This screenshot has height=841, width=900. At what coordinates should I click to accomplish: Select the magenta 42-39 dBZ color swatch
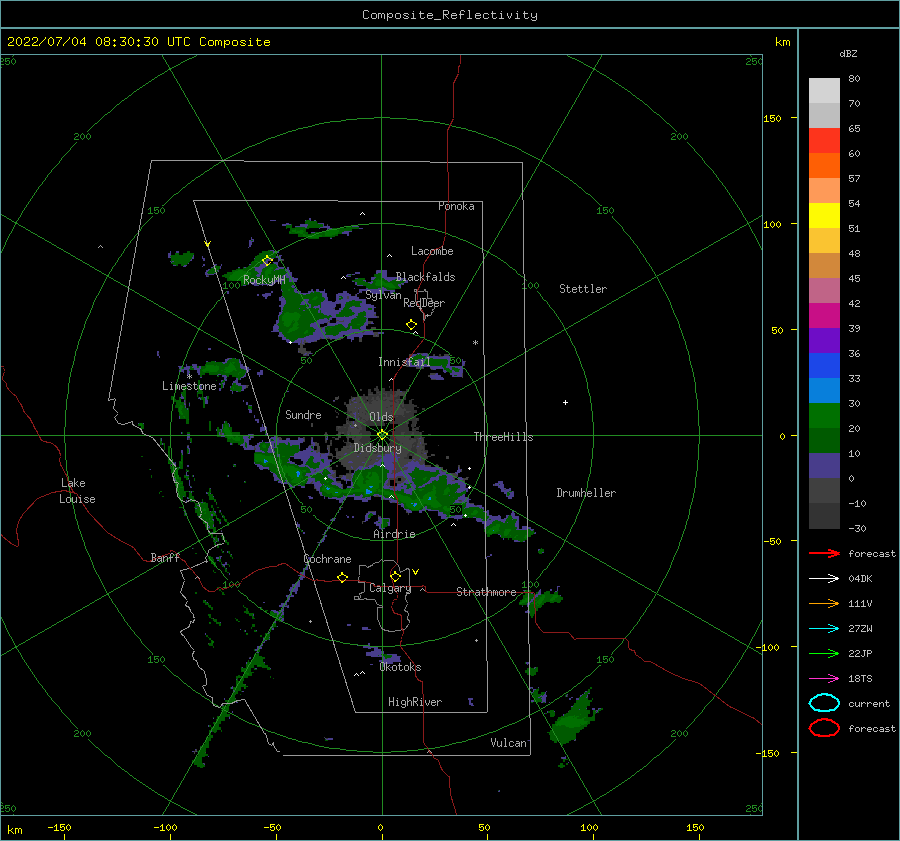[x=824, y=316]
